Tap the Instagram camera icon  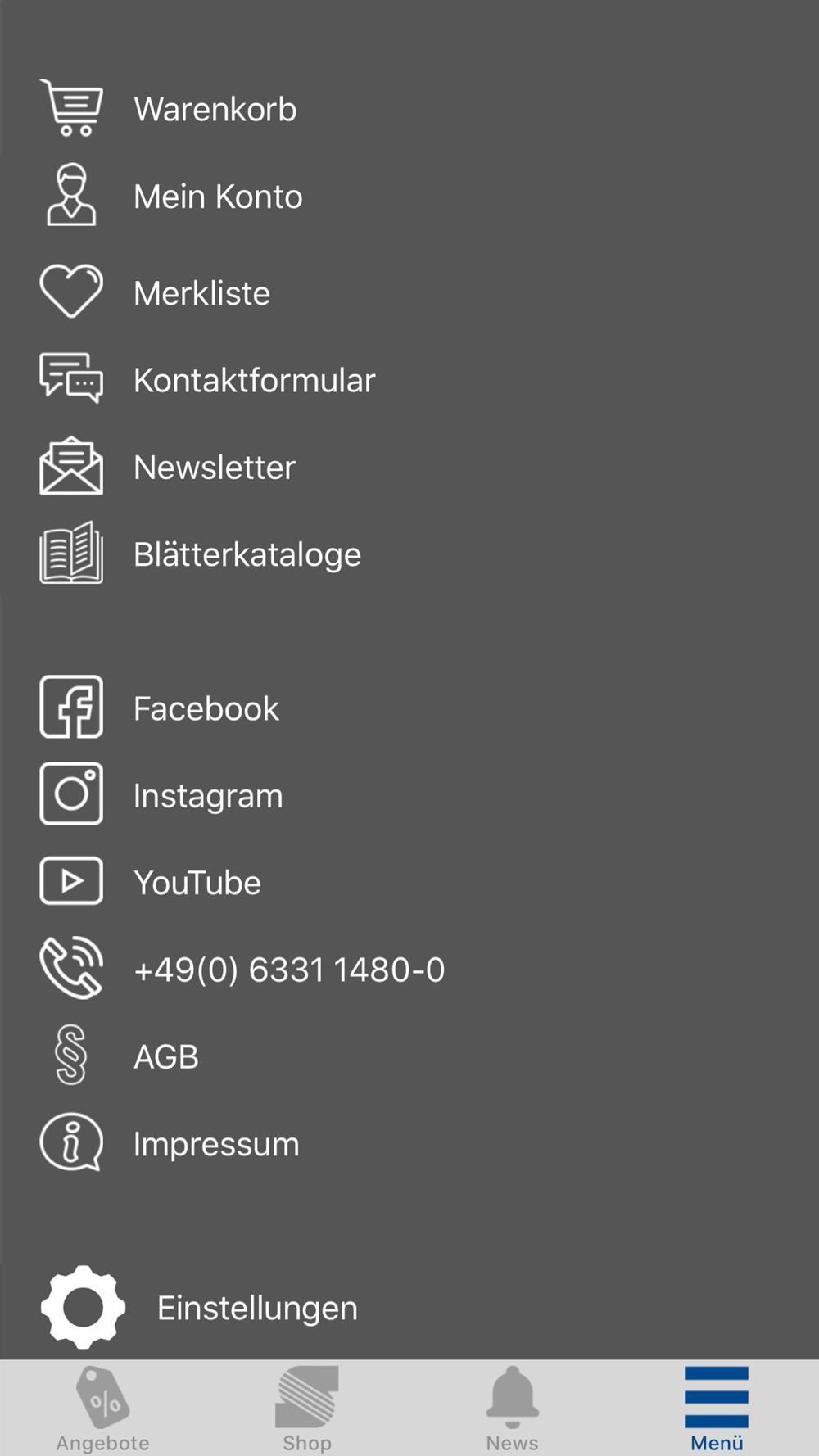(71, 794)
